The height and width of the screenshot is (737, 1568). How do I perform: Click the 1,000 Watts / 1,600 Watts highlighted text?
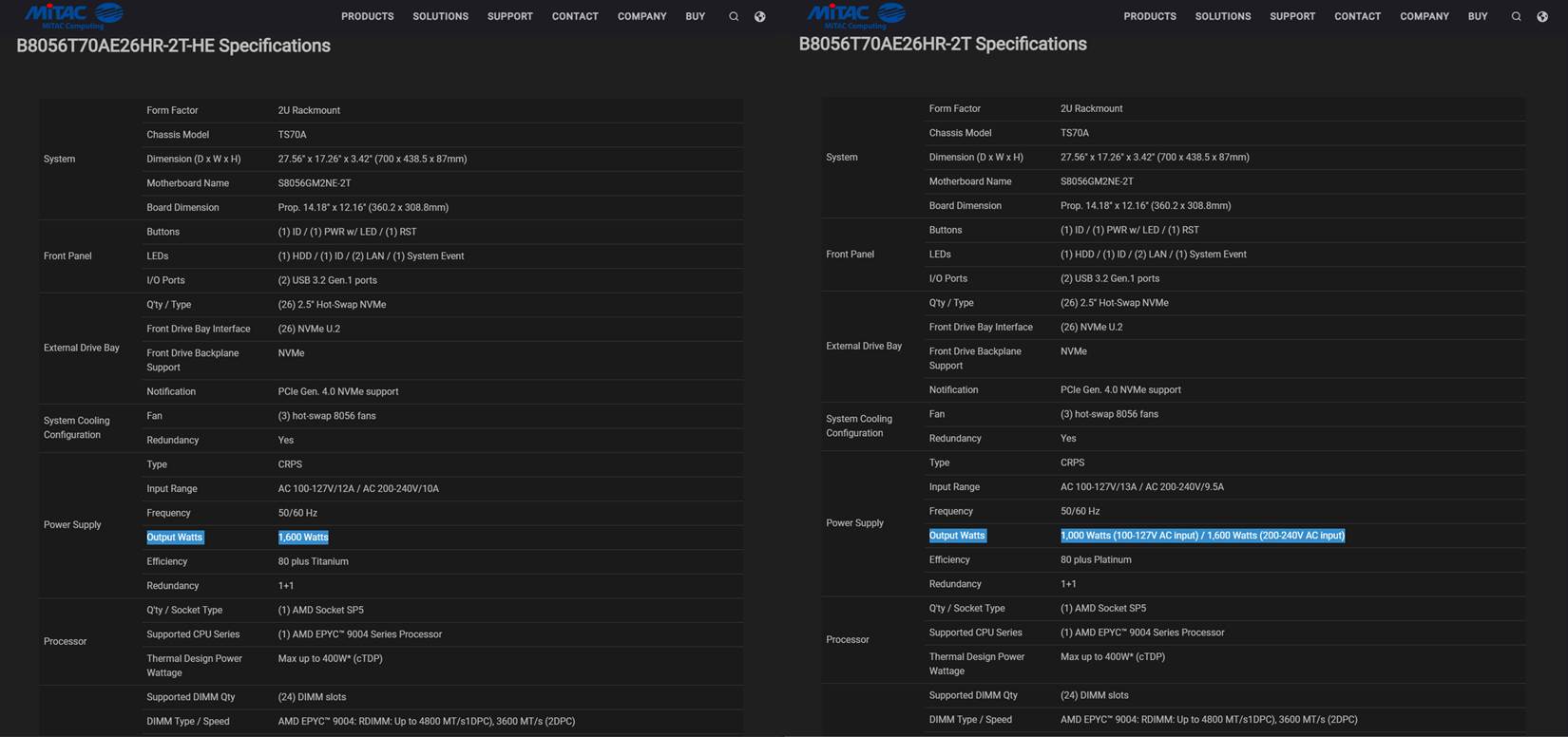tap(1202, 536)
